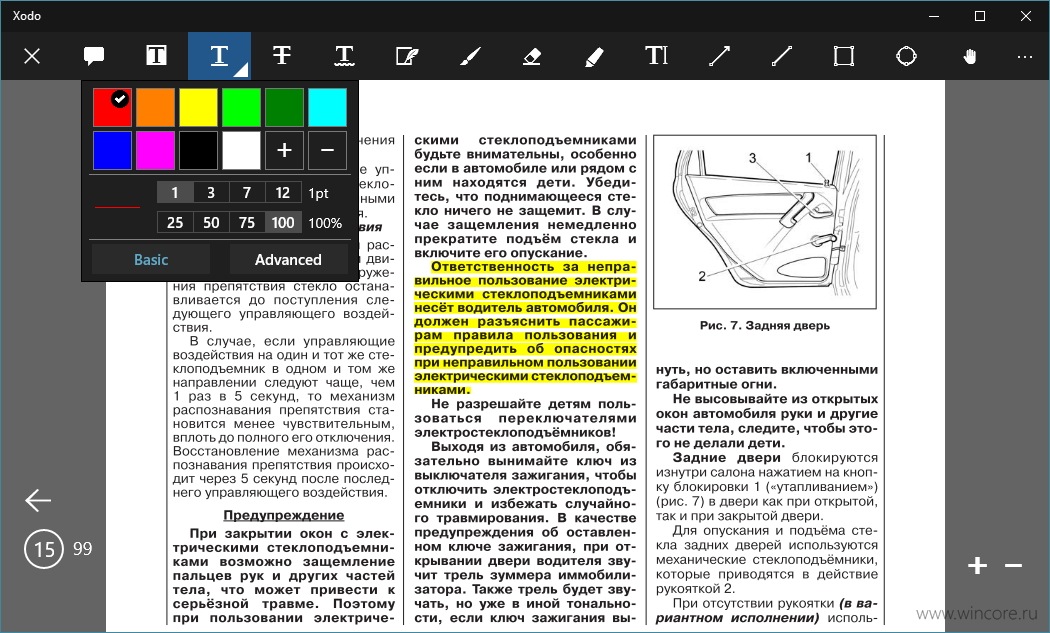Set opacity to 50

pyautogui.click(x=211, y=222)
